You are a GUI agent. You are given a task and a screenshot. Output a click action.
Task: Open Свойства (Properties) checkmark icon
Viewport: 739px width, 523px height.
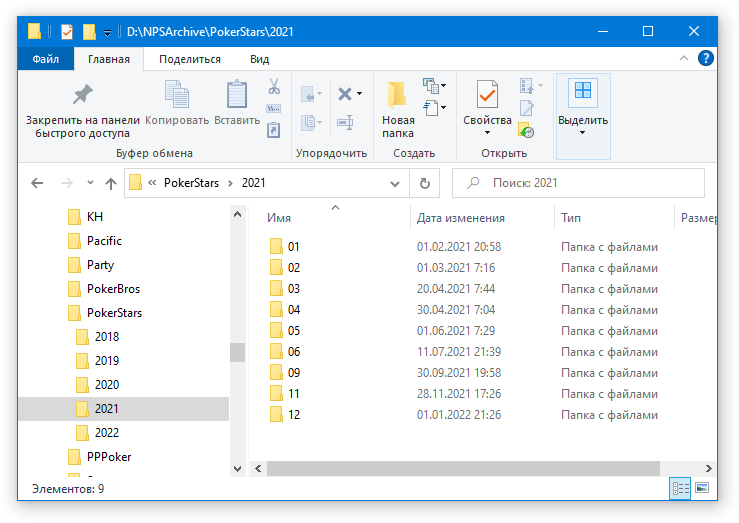coord(487,95)
